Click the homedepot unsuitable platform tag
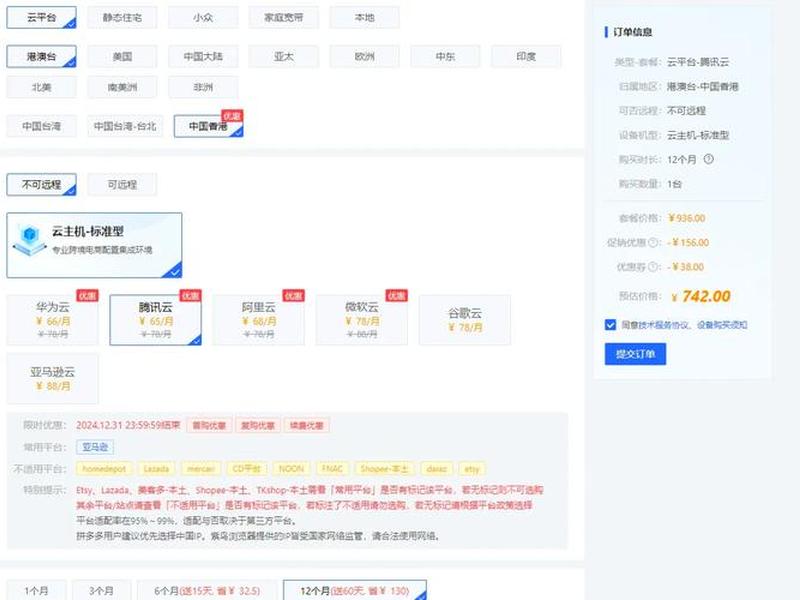 tap(104, 469)
